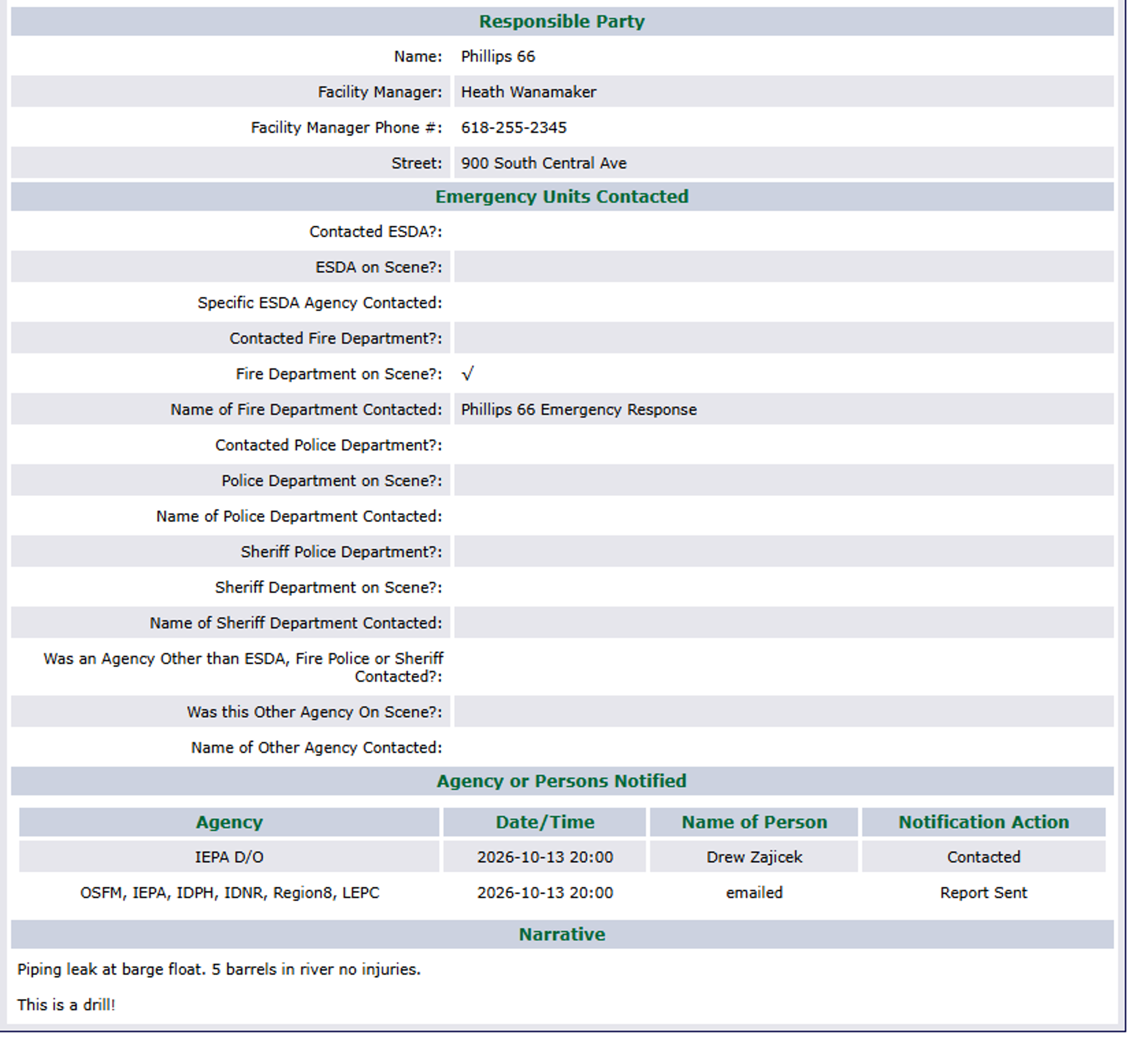Select the Phillips 66 name value
Image resolution: width=1148 pixels, height=1047 pixels.
point(498,57)
